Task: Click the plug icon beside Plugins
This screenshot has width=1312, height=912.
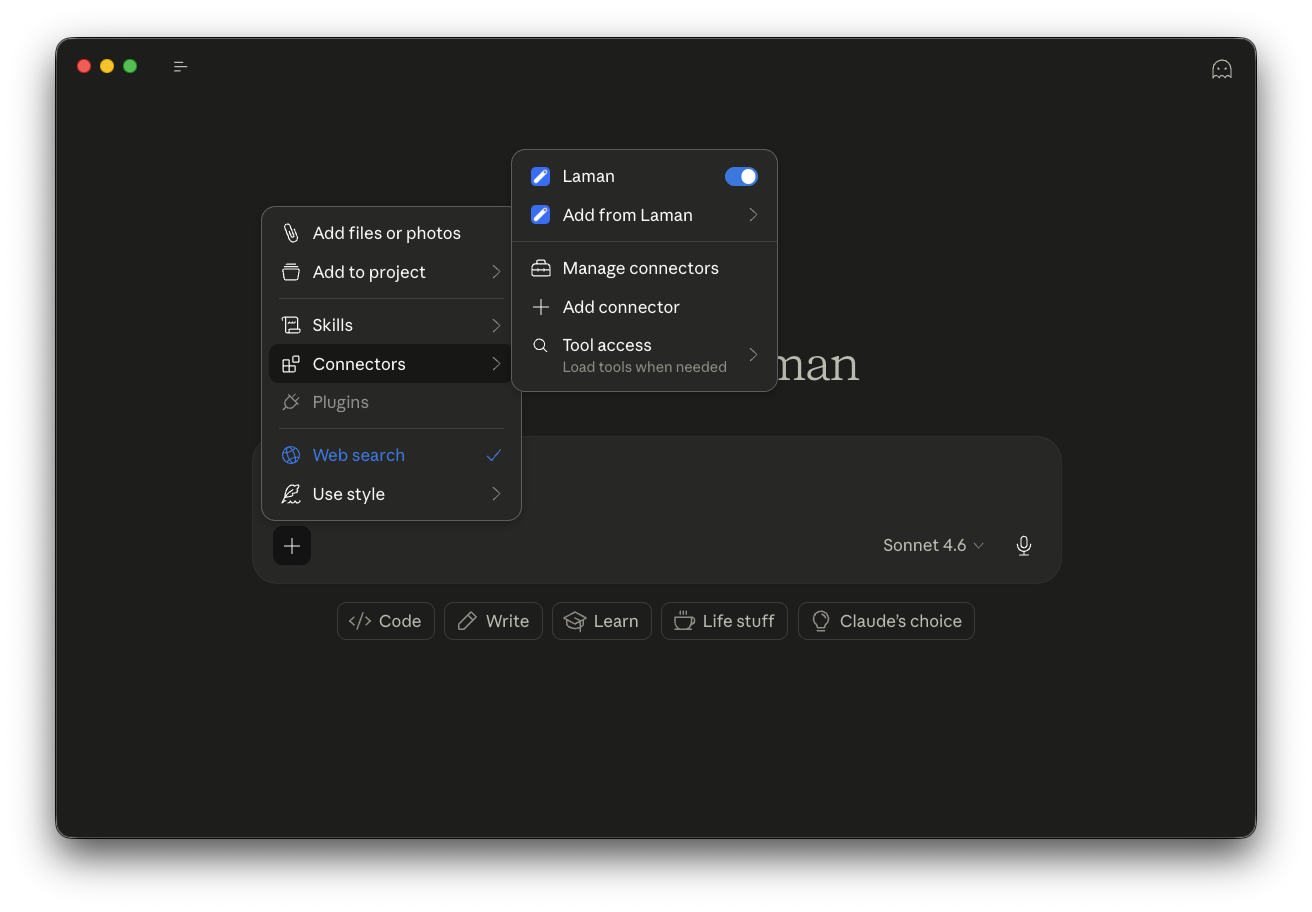Action: (x=291, y=402)
